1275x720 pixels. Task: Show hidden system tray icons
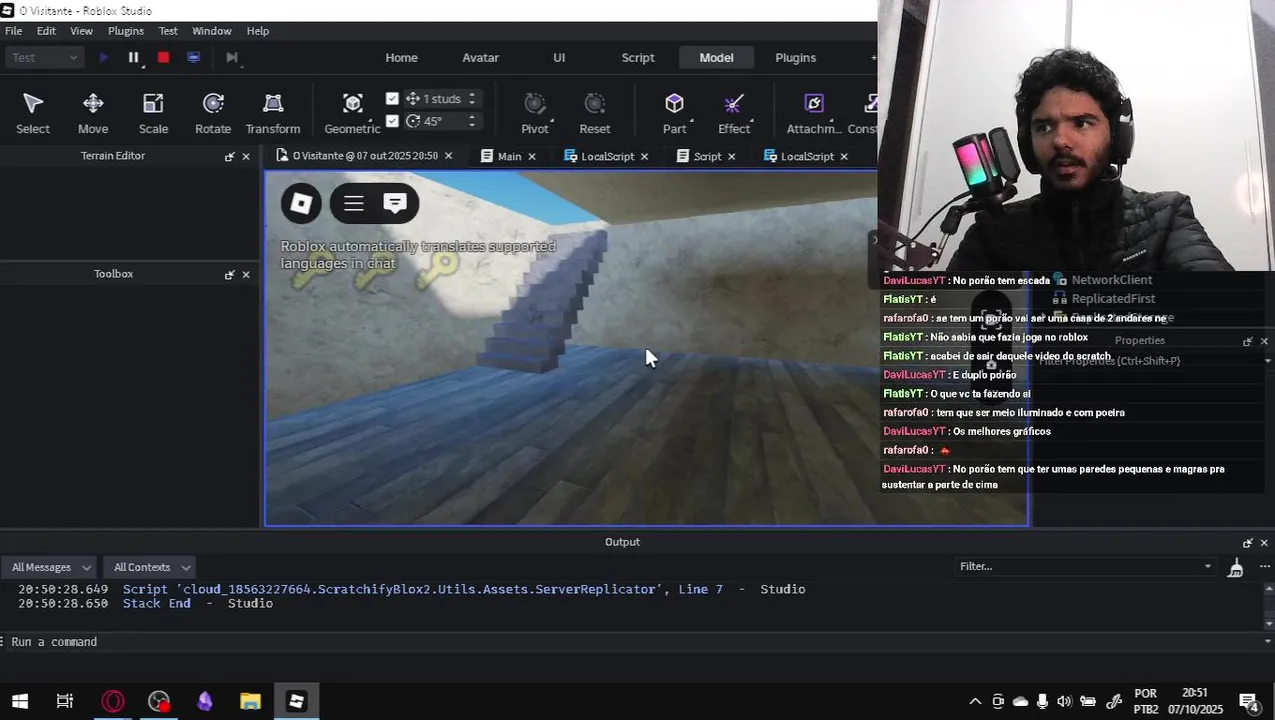pos(975,701)
